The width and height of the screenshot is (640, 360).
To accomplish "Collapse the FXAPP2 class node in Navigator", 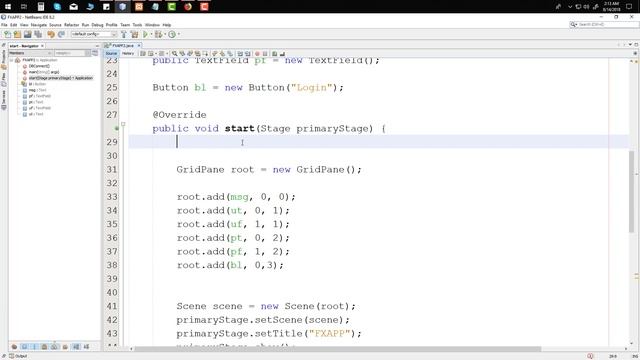I will (11, 60).
